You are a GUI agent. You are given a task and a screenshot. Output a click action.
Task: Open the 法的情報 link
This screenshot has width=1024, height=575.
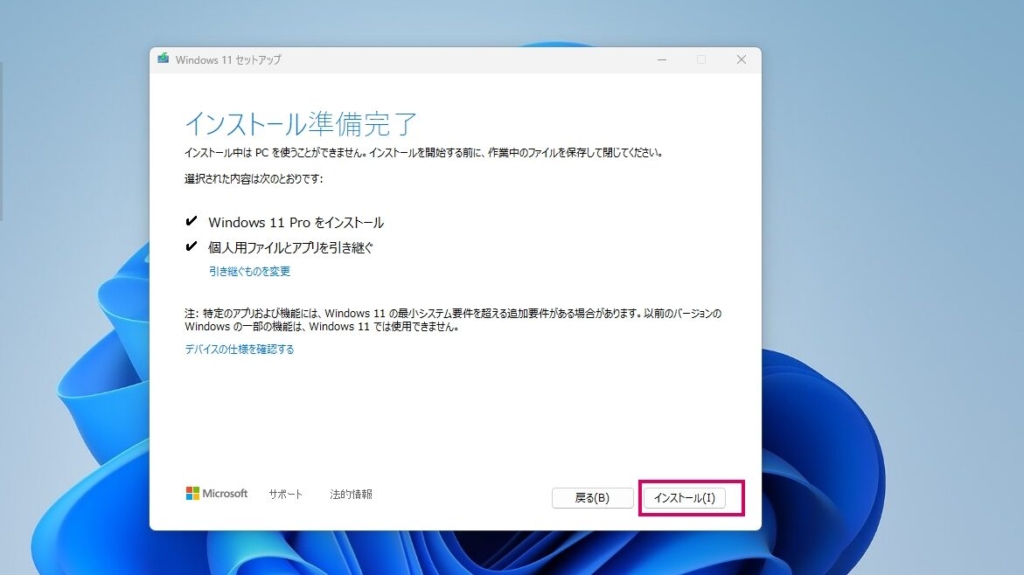351,494
